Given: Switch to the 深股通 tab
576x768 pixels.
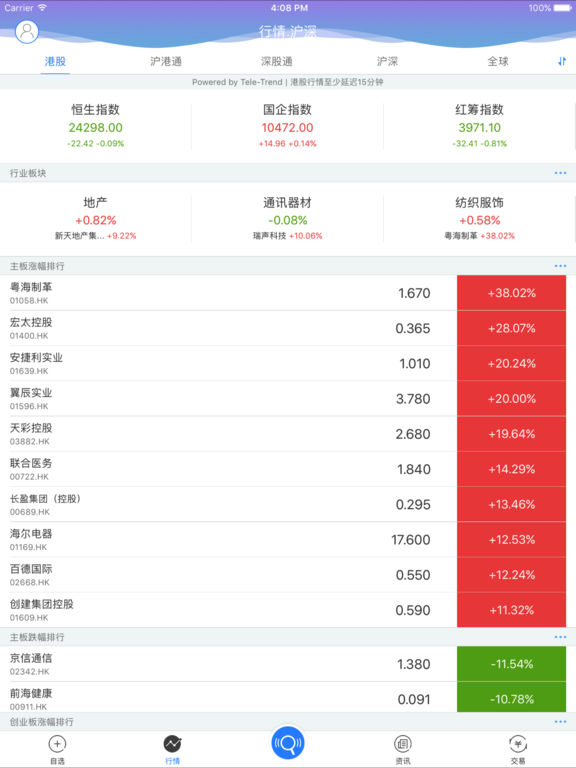Looking at the screenshot, I should pos(277,62).
